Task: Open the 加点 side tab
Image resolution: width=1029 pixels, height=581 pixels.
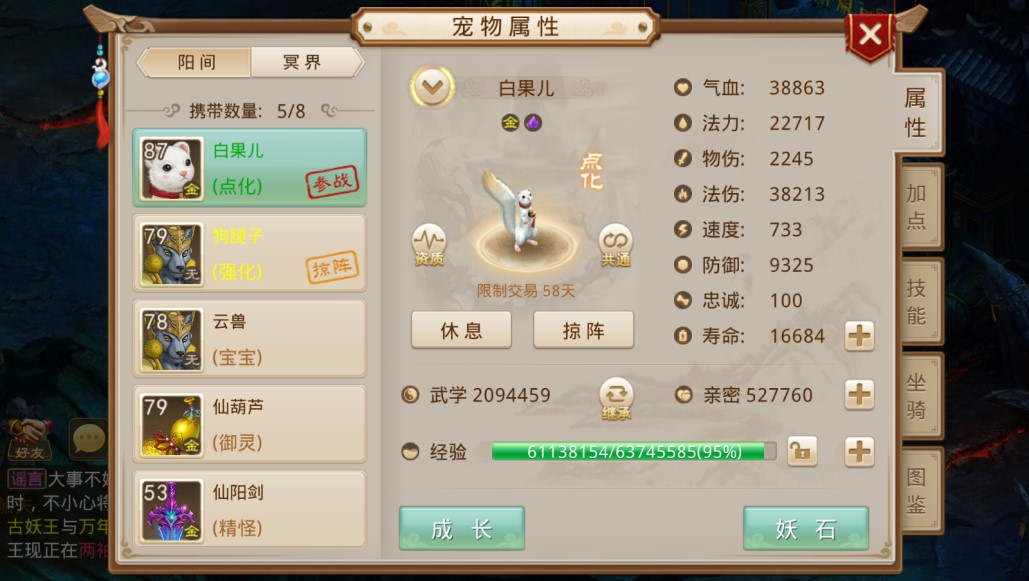Action: 919,206
